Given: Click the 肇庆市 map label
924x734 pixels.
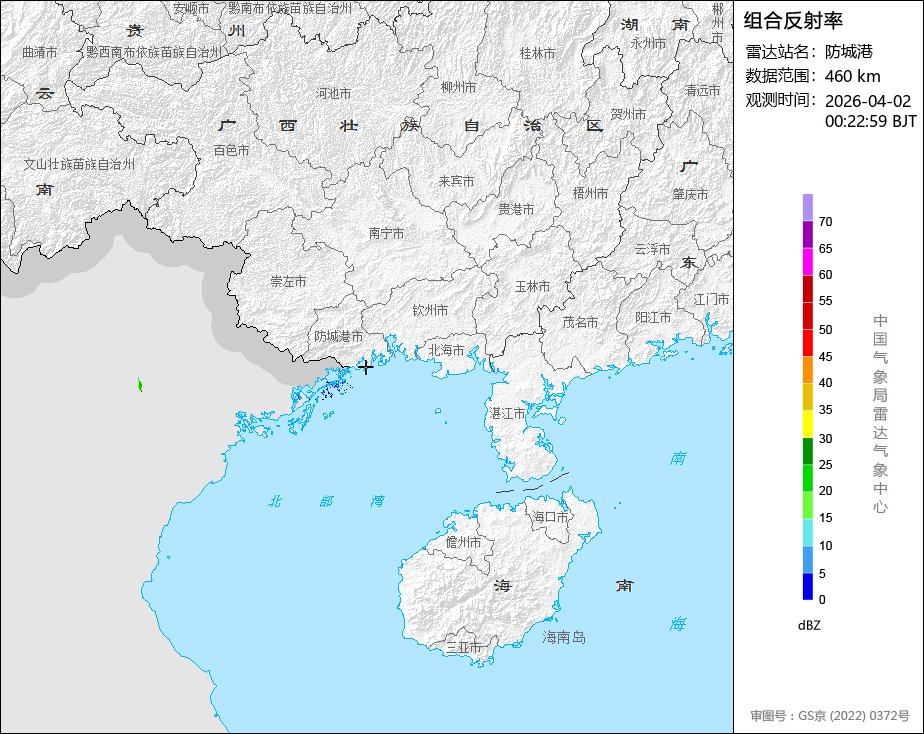Looking at the screenshot, I should coord(691,194).
